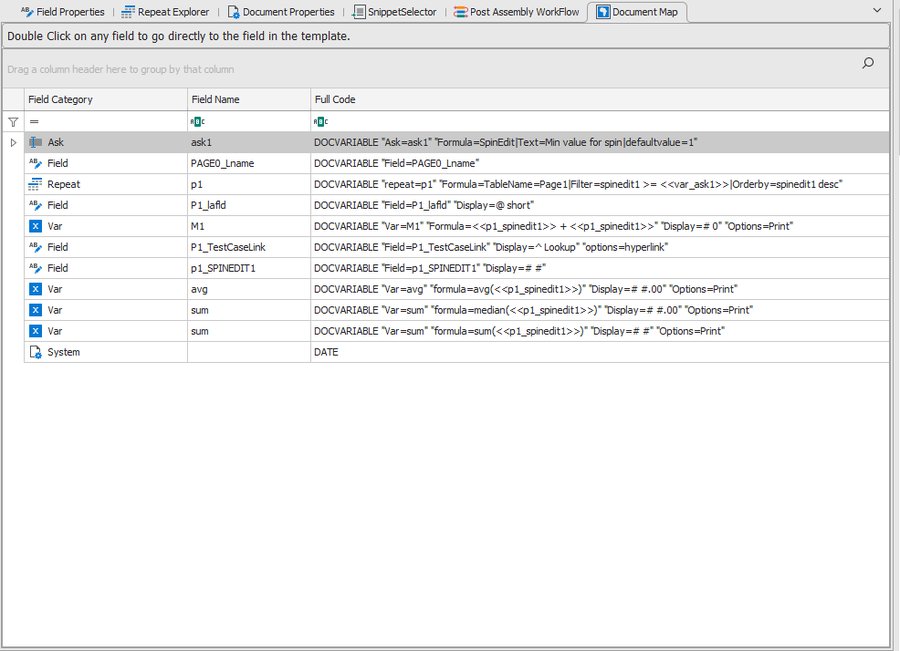Click the Ask category icon
The width and height of the screenshot is (900, 651).
pos(36,142)
